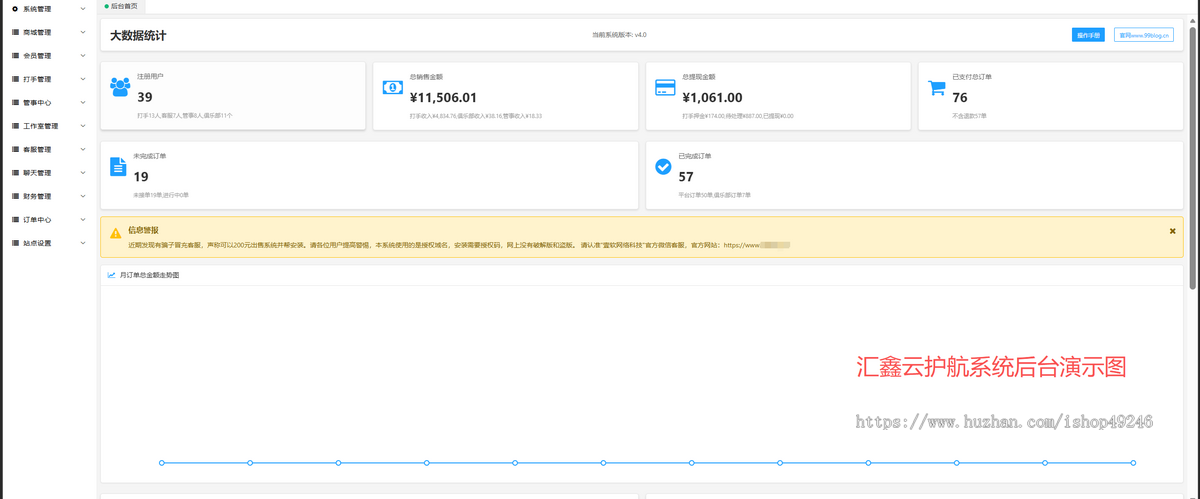Click the list icon beside 客服管理
The image size is (1200, 499).
coord(15,149)
